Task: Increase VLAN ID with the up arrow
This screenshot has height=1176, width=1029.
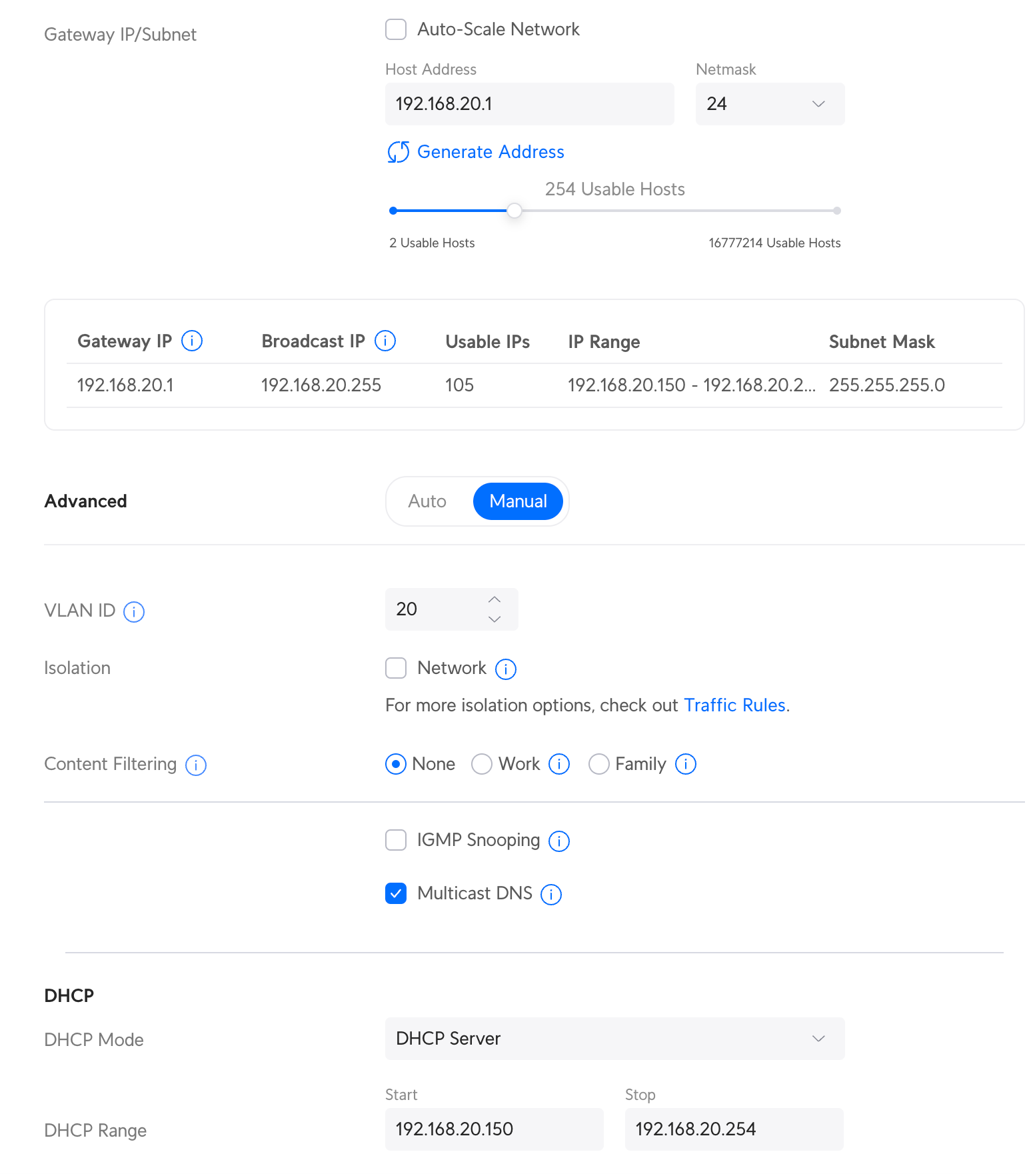Action: (x=495, y=599)
